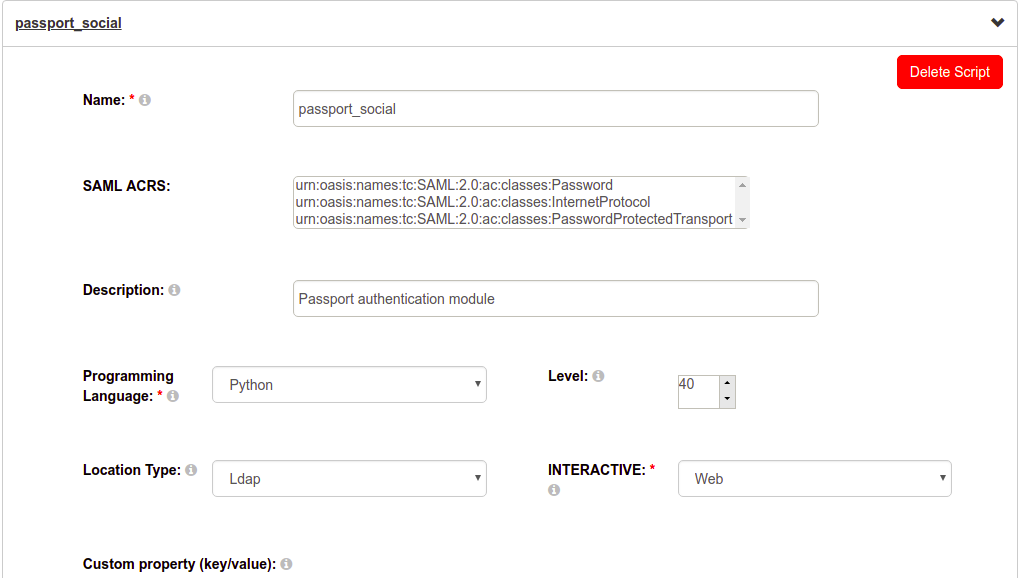Decrement the Level value with the down arrow
The image size is (1018, 578).
(x=727, y=400)
